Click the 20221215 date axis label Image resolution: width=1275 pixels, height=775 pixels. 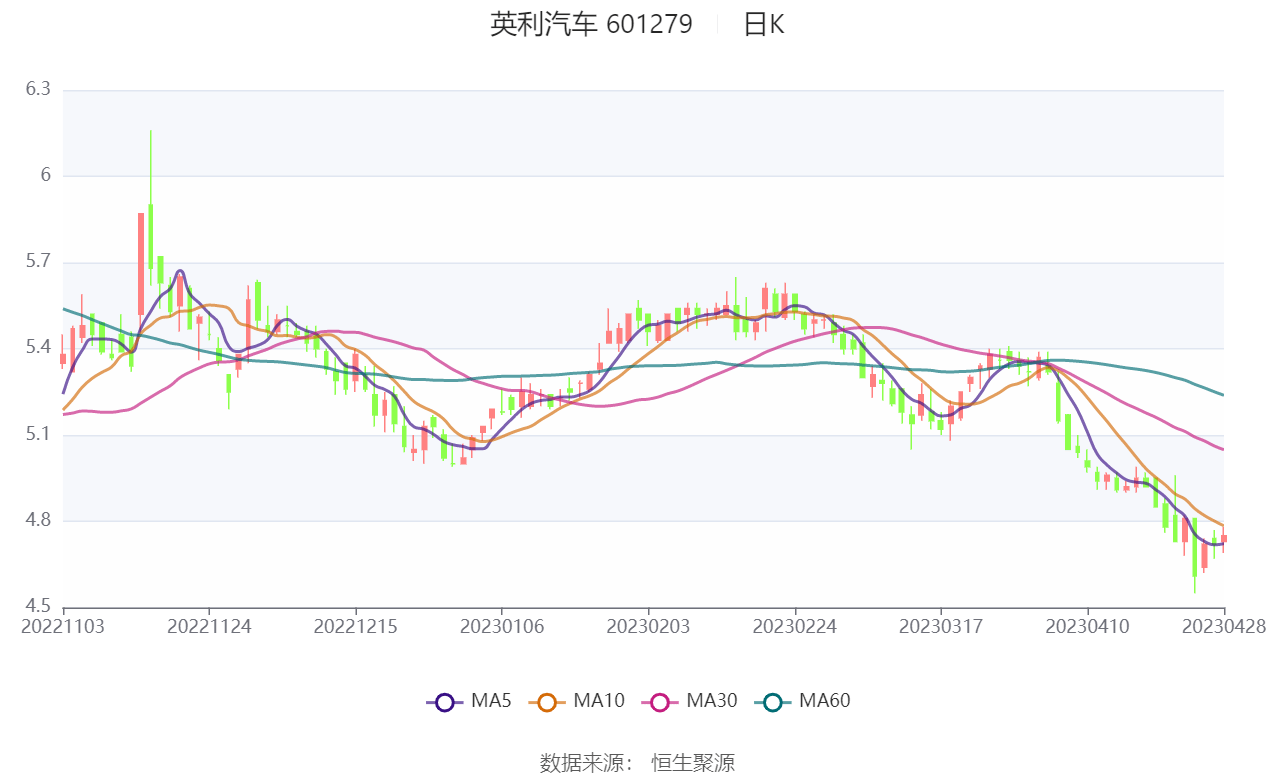tap(355, 627)
